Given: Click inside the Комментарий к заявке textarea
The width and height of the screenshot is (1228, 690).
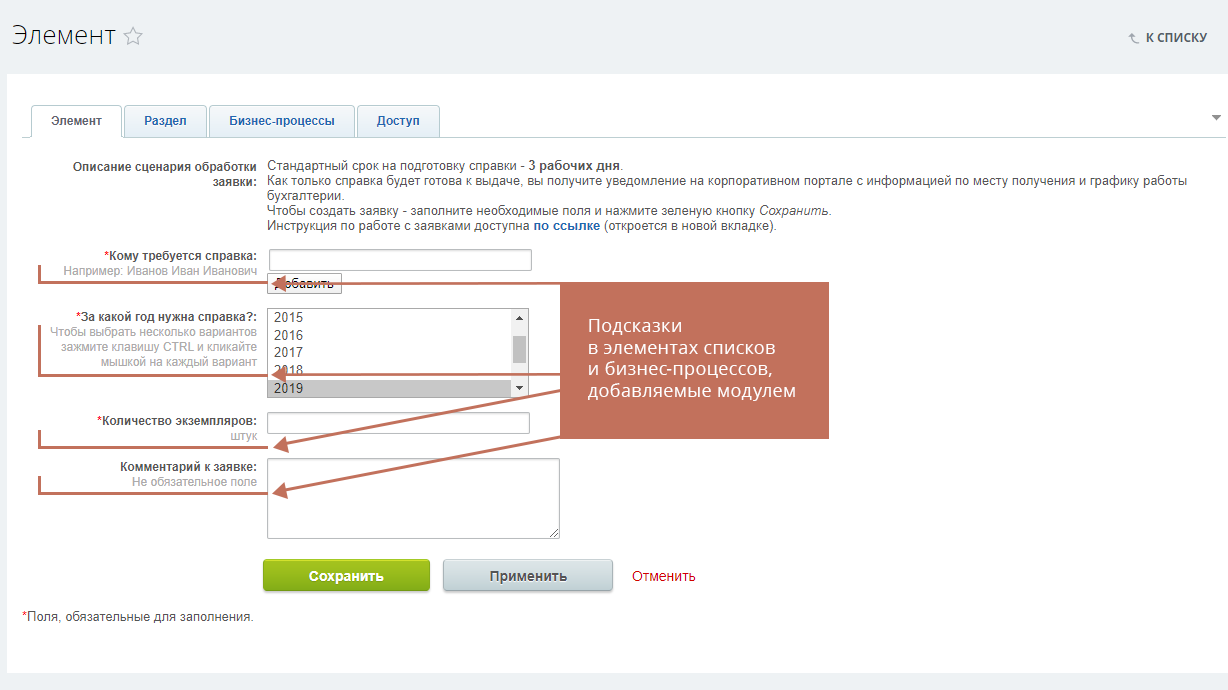Looking at the screenshot, I should (x=413, y=498).
